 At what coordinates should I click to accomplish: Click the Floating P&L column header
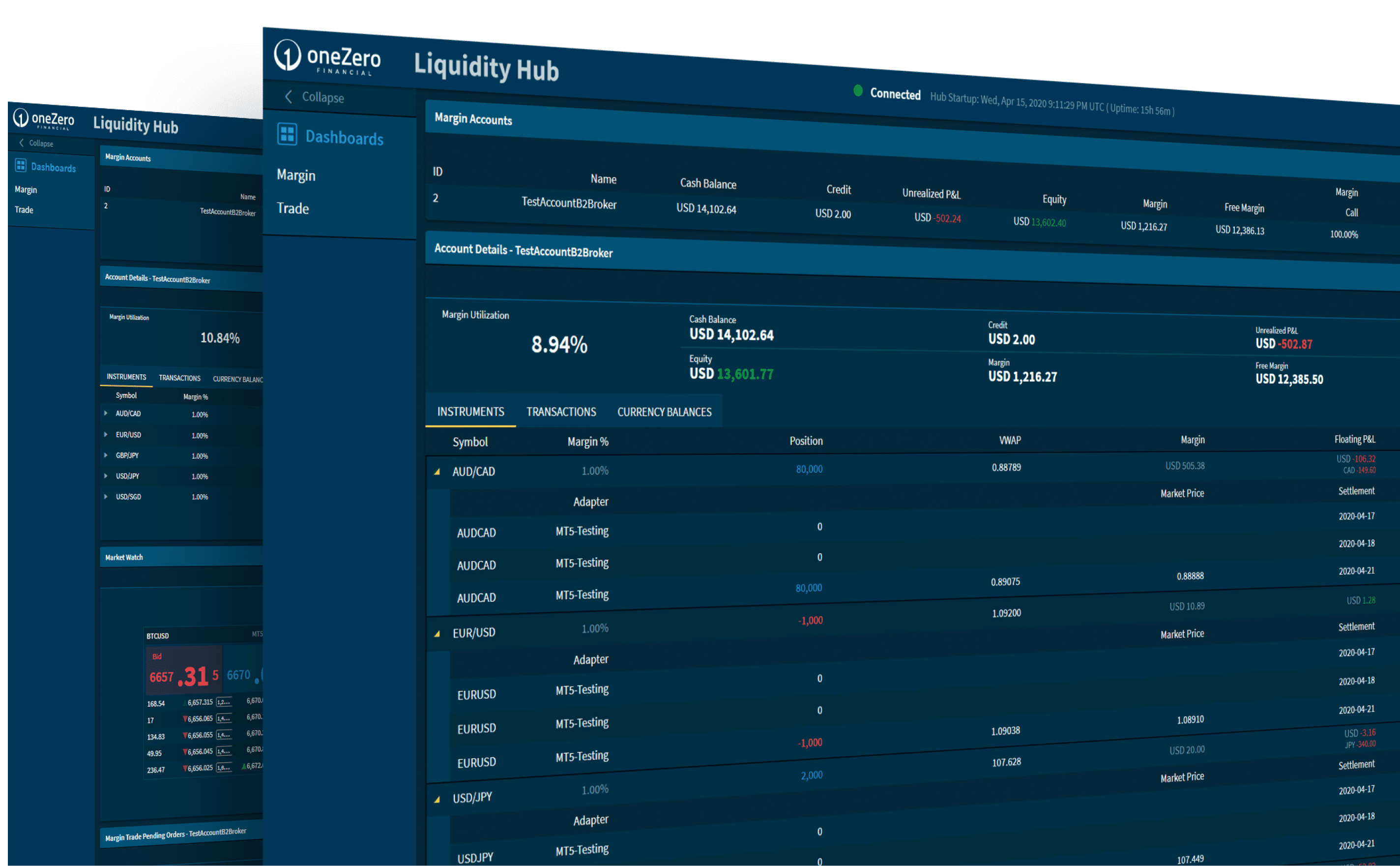tap(1355, 439)
